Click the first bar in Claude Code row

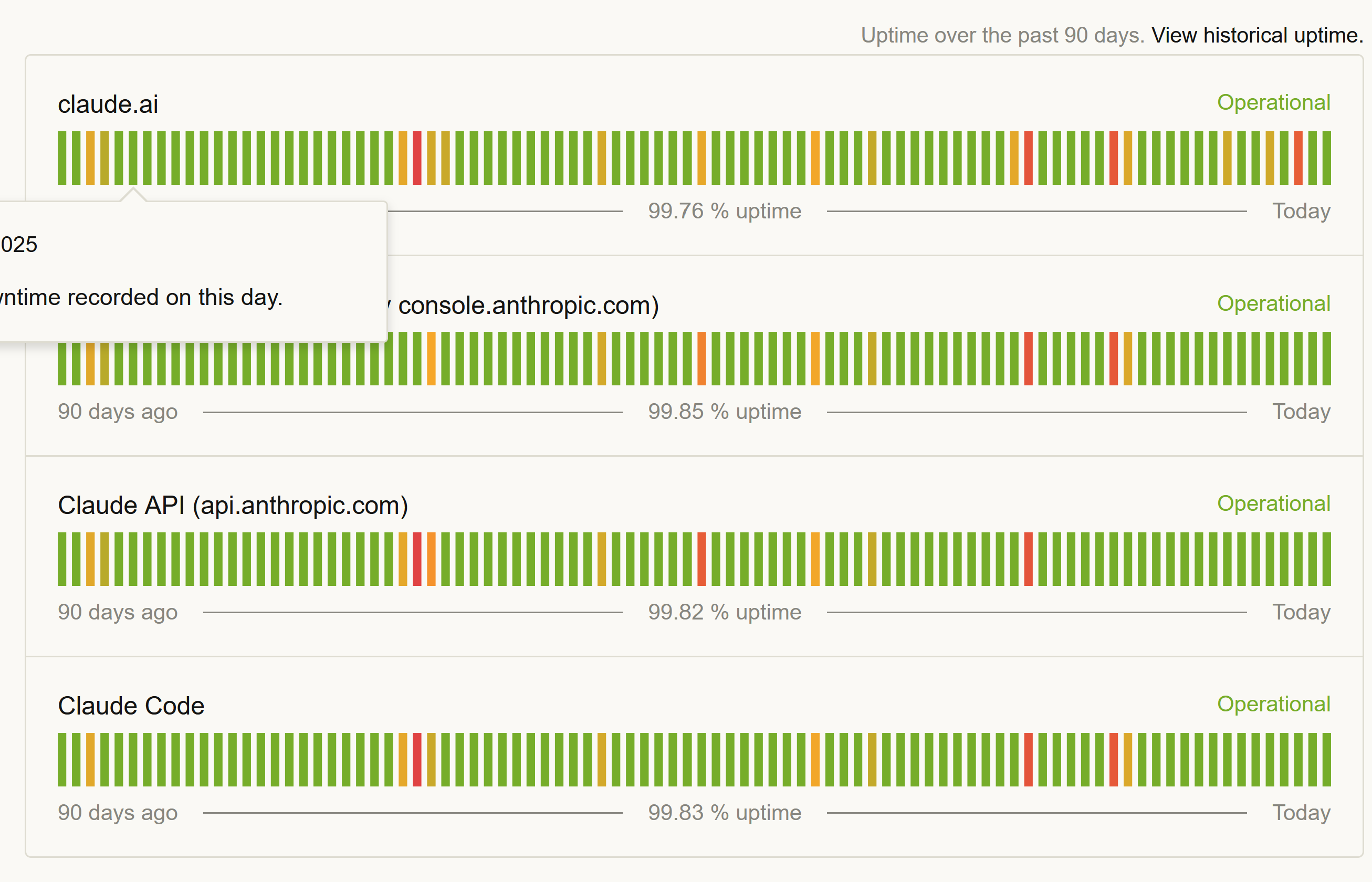(62, 760)
